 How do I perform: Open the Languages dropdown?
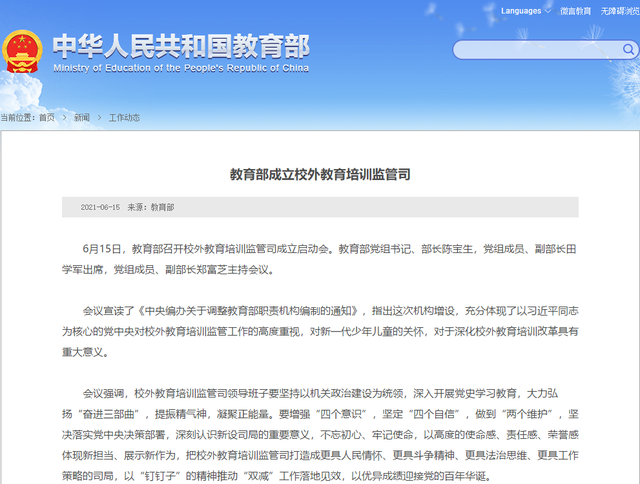coord(526,11)
